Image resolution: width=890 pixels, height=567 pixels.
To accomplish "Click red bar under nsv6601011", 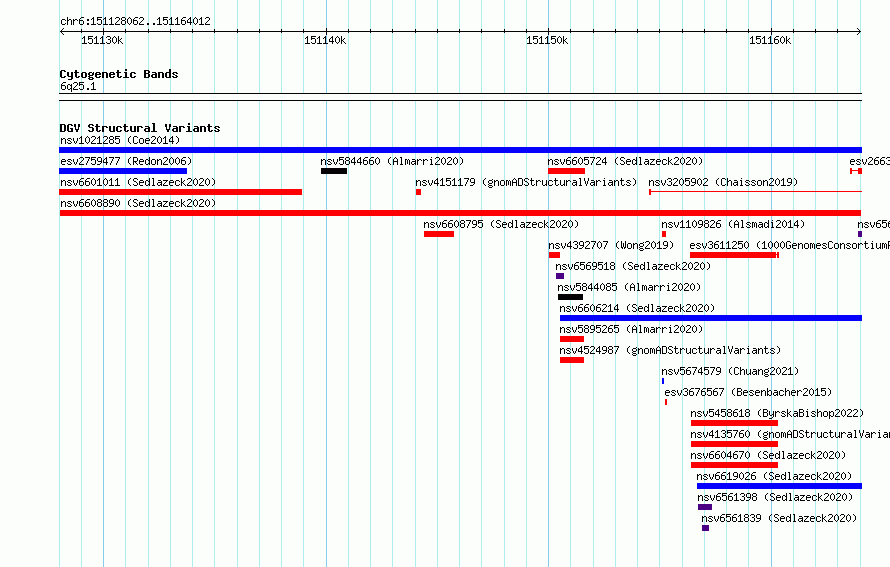I will click(180, 192).
